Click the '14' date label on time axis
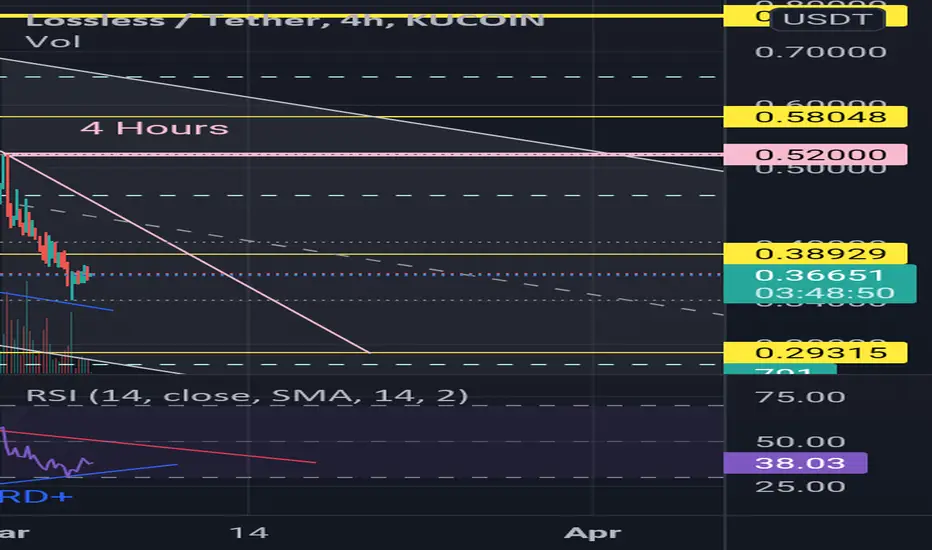 [249, 532]
